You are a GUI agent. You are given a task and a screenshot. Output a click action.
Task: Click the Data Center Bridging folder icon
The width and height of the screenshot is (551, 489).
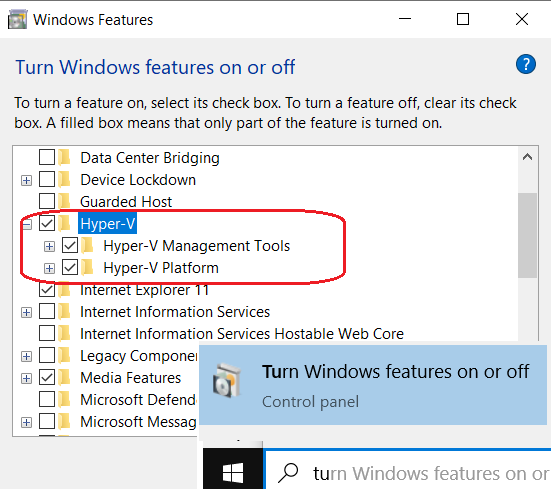(x=65, y=157)
